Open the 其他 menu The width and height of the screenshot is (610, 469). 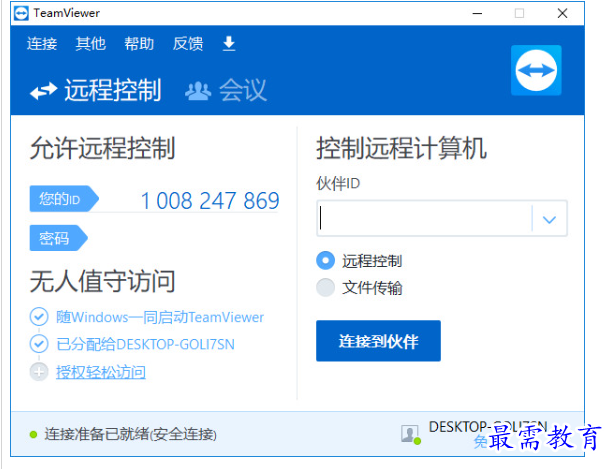(91, 44)
